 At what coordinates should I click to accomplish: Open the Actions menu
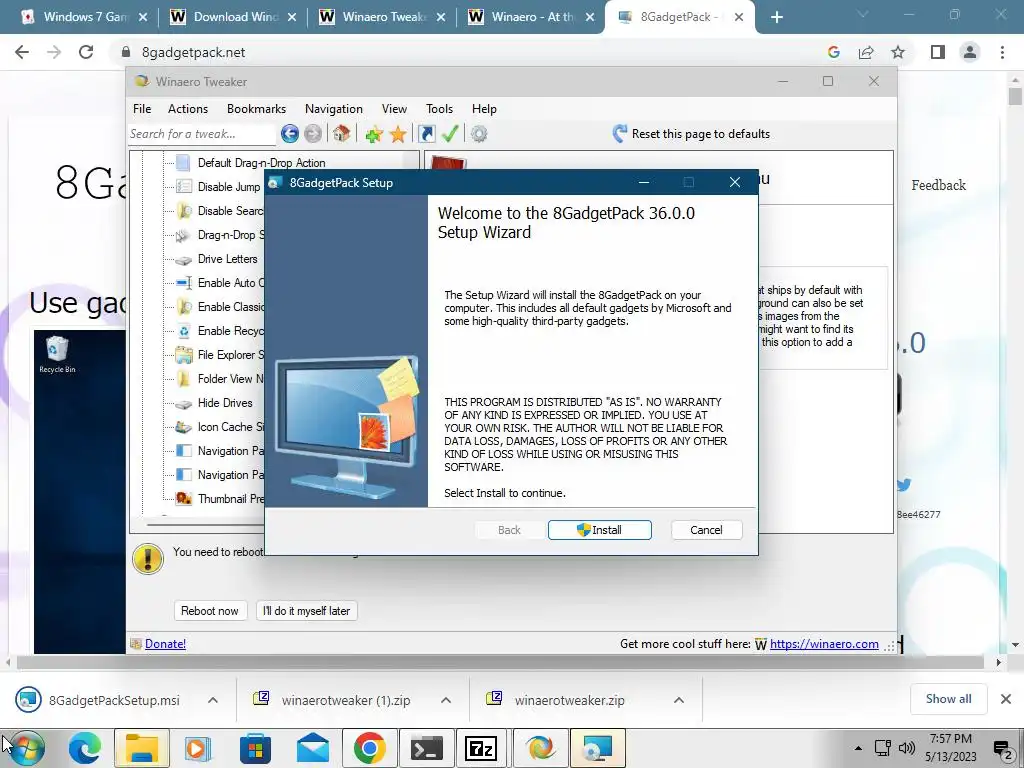click(188, 109)
